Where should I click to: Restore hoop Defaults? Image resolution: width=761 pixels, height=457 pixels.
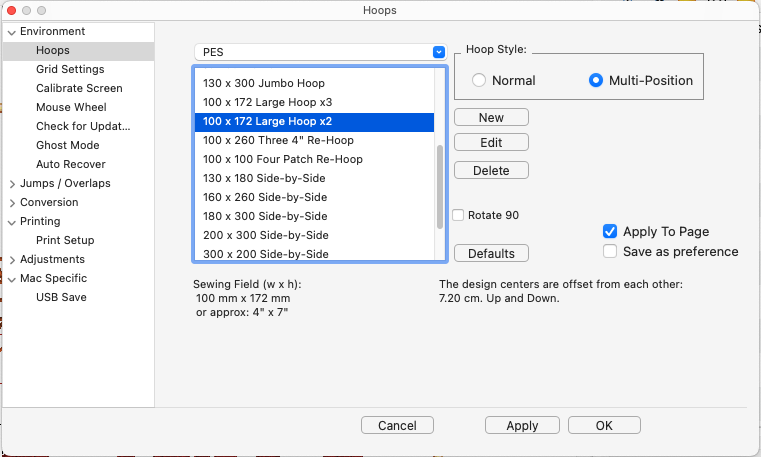click(x=491, y=254)
